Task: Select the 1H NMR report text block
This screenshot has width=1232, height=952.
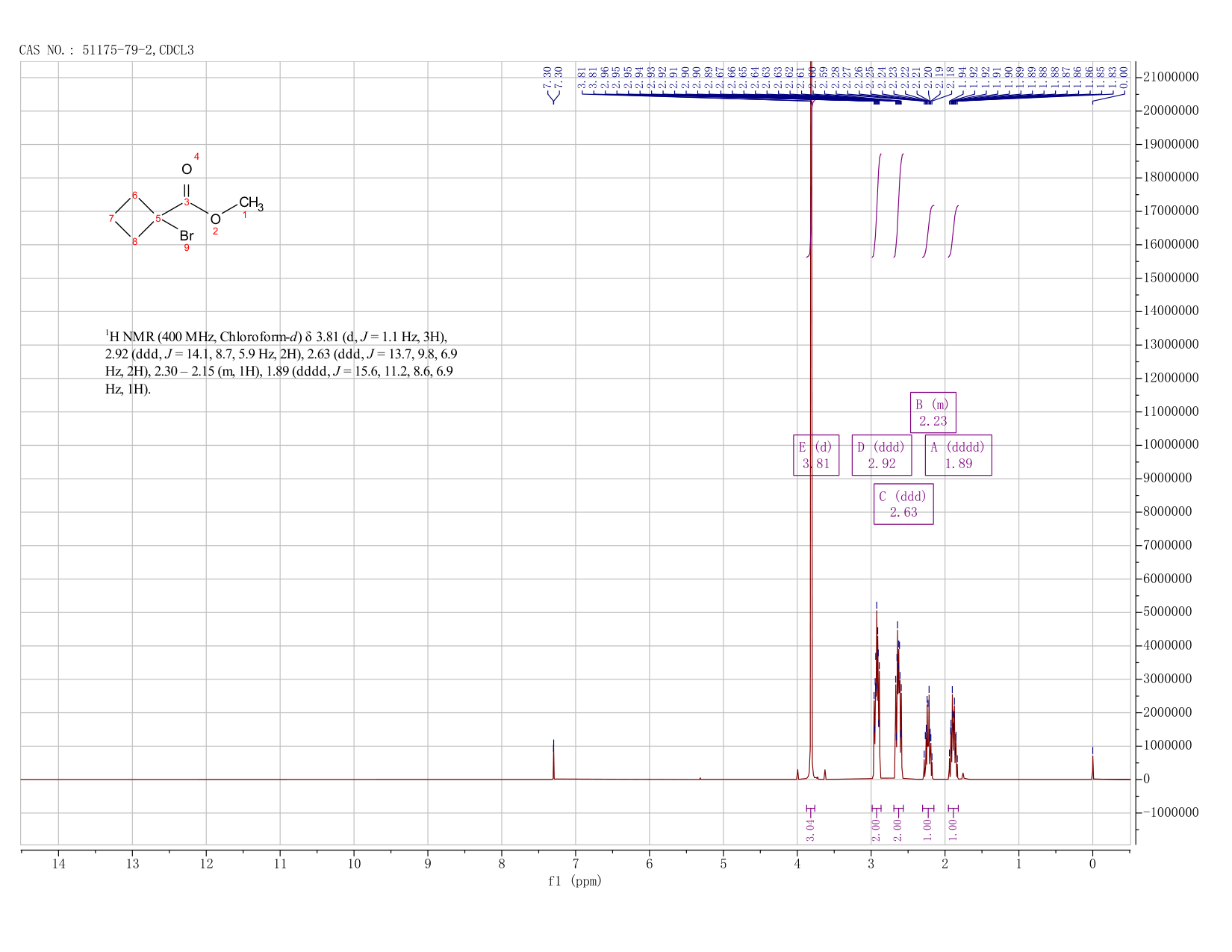Action: [x=287, y=363]
